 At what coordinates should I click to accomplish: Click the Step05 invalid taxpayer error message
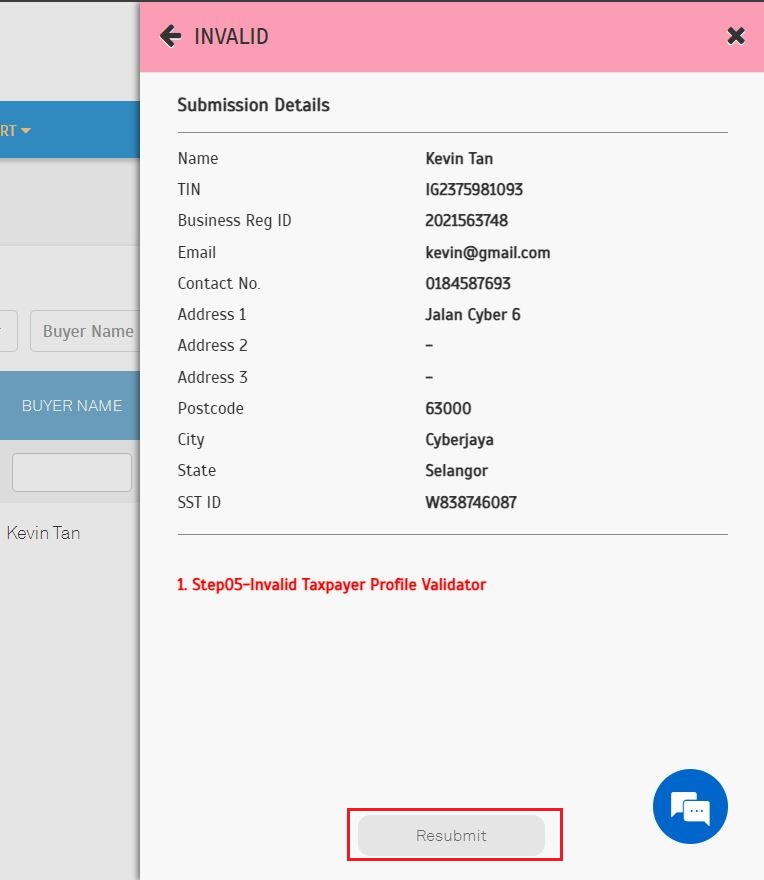click(331, 584)
